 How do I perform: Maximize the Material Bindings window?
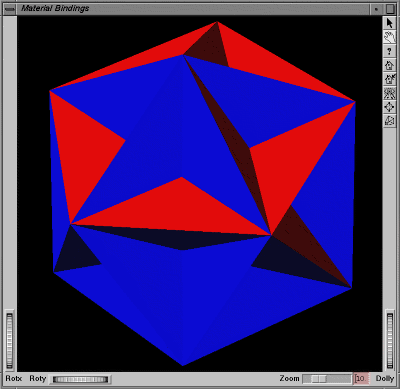390,9
